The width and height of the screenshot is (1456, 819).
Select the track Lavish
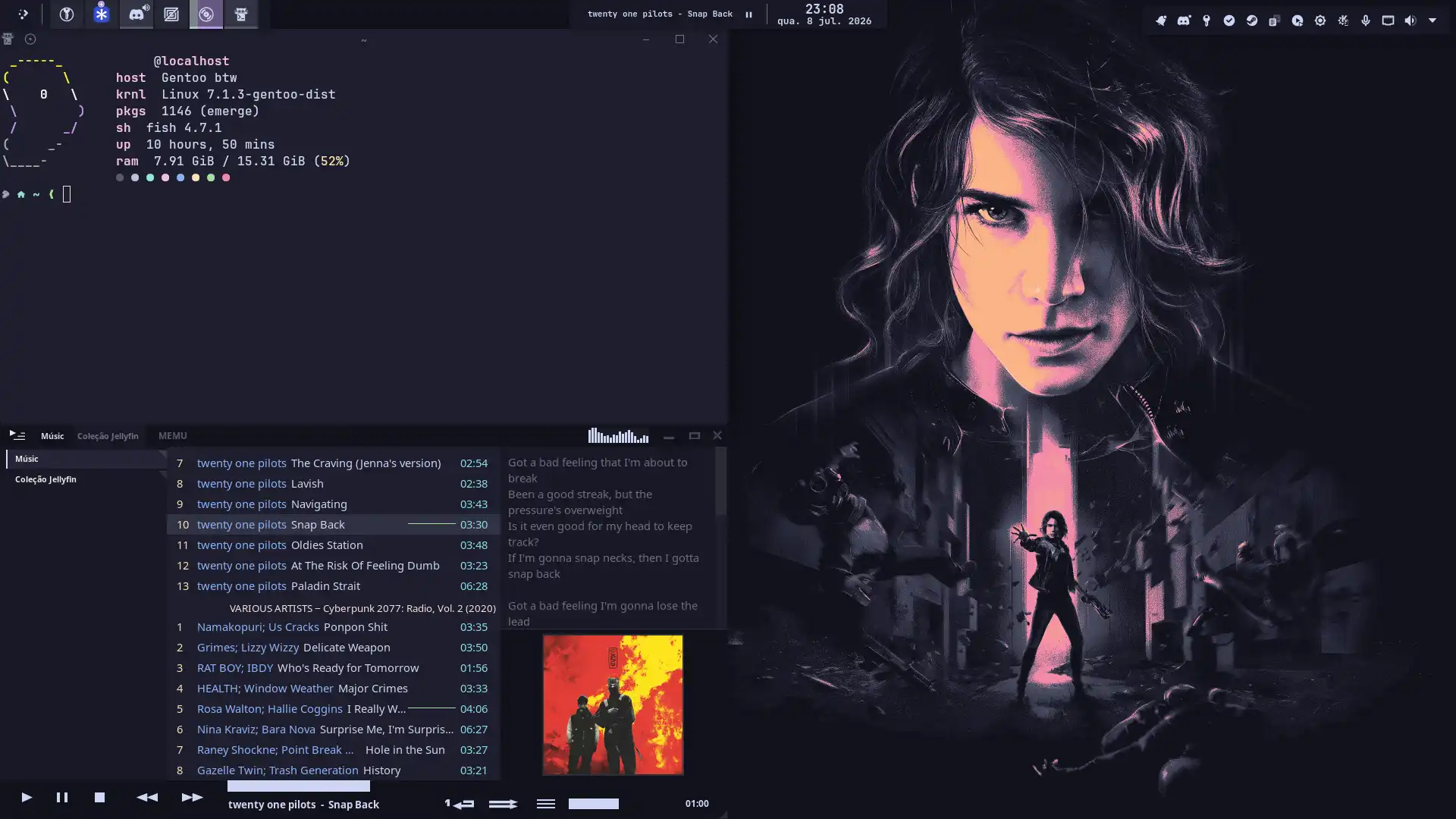[334, 483]
